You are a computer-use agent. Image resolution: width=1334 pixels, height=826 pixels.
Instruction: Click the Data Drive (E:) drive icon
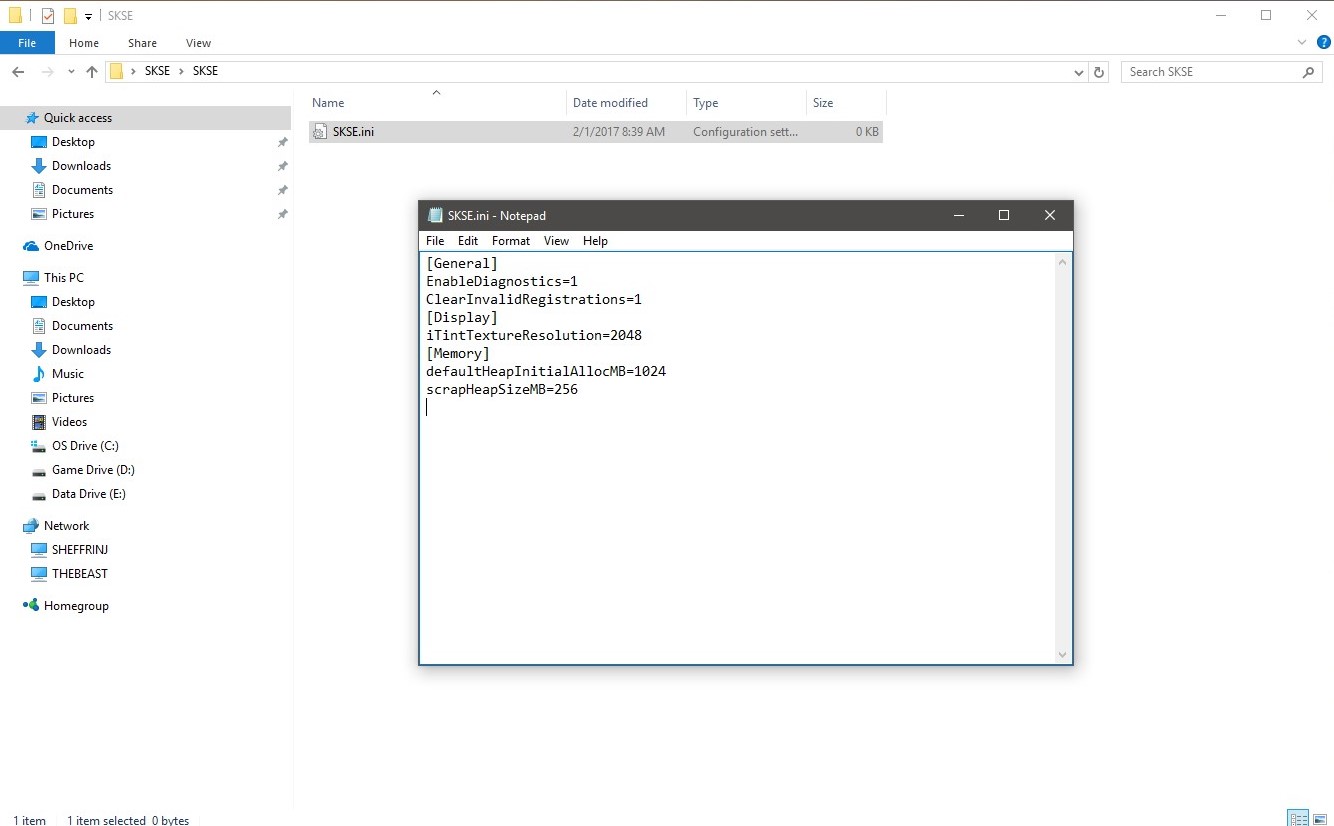39,494
